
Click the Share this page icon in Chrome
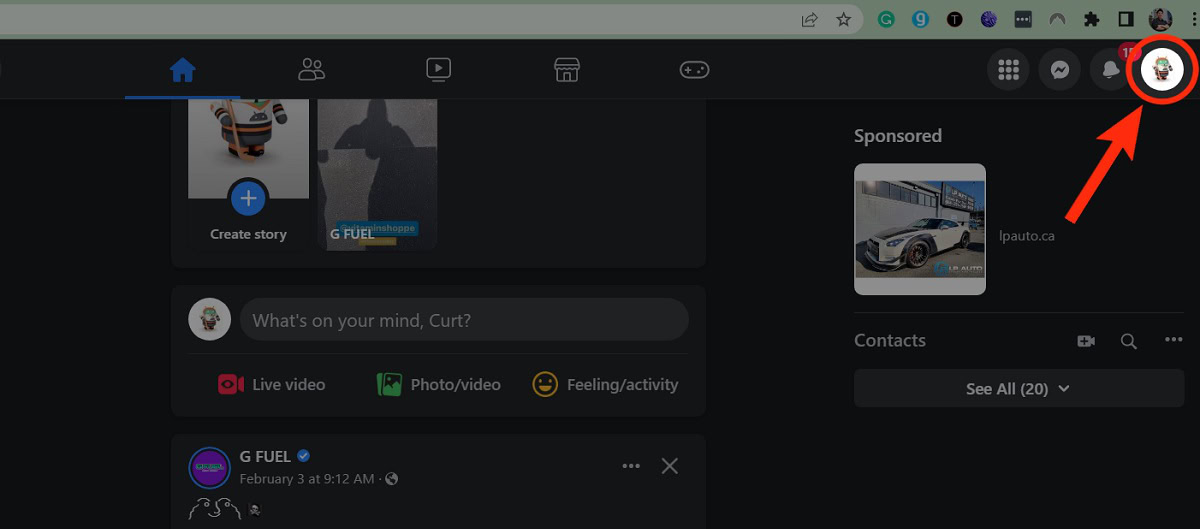point(810,19)
